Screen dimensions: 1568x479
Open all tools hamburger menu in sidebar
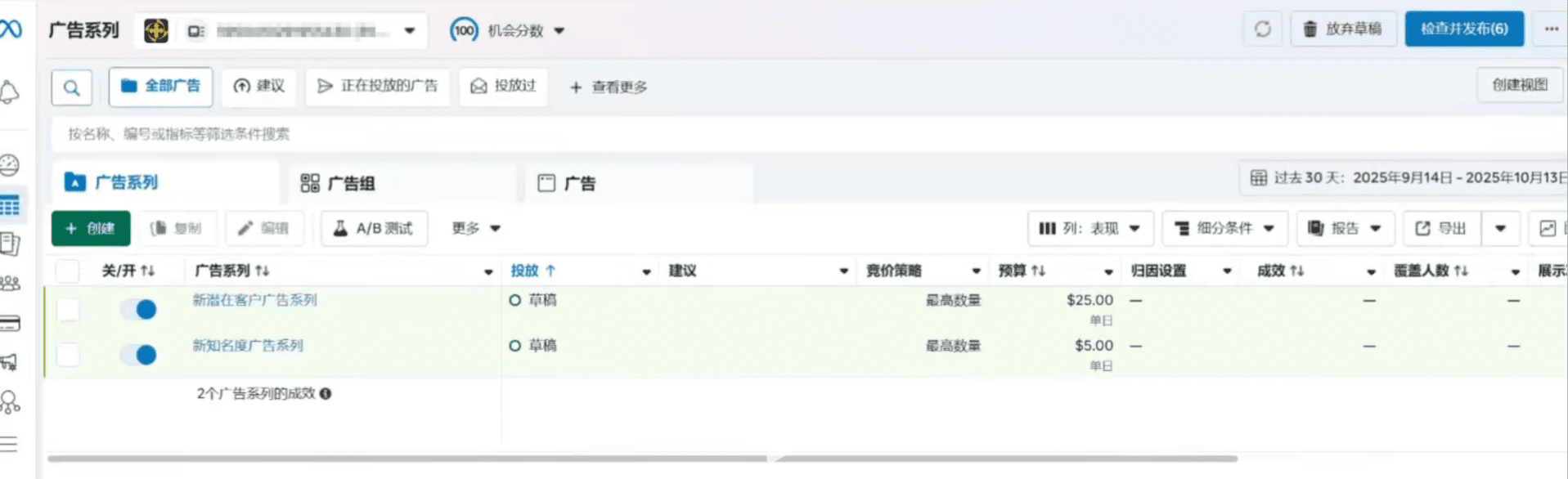pos(9,444)
